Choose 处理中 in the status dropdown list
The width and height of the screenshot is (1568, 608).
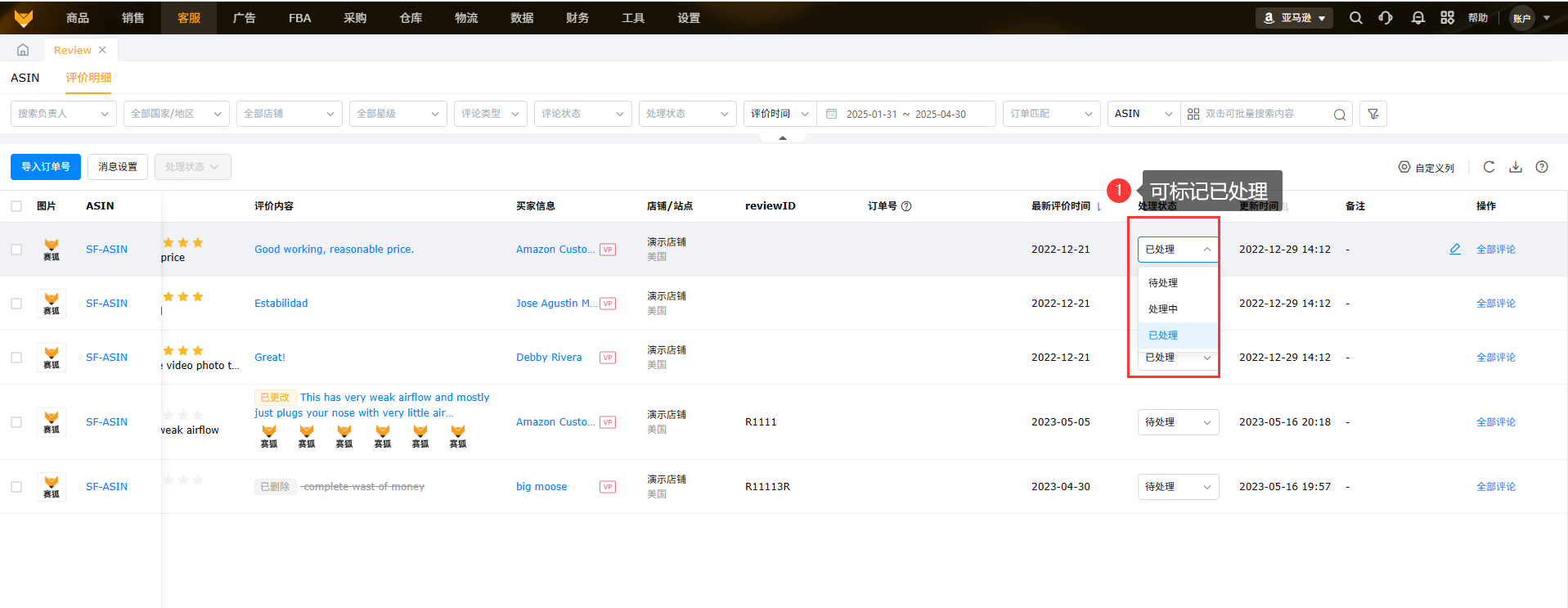pyautogui.click(x=1163, y=309)
